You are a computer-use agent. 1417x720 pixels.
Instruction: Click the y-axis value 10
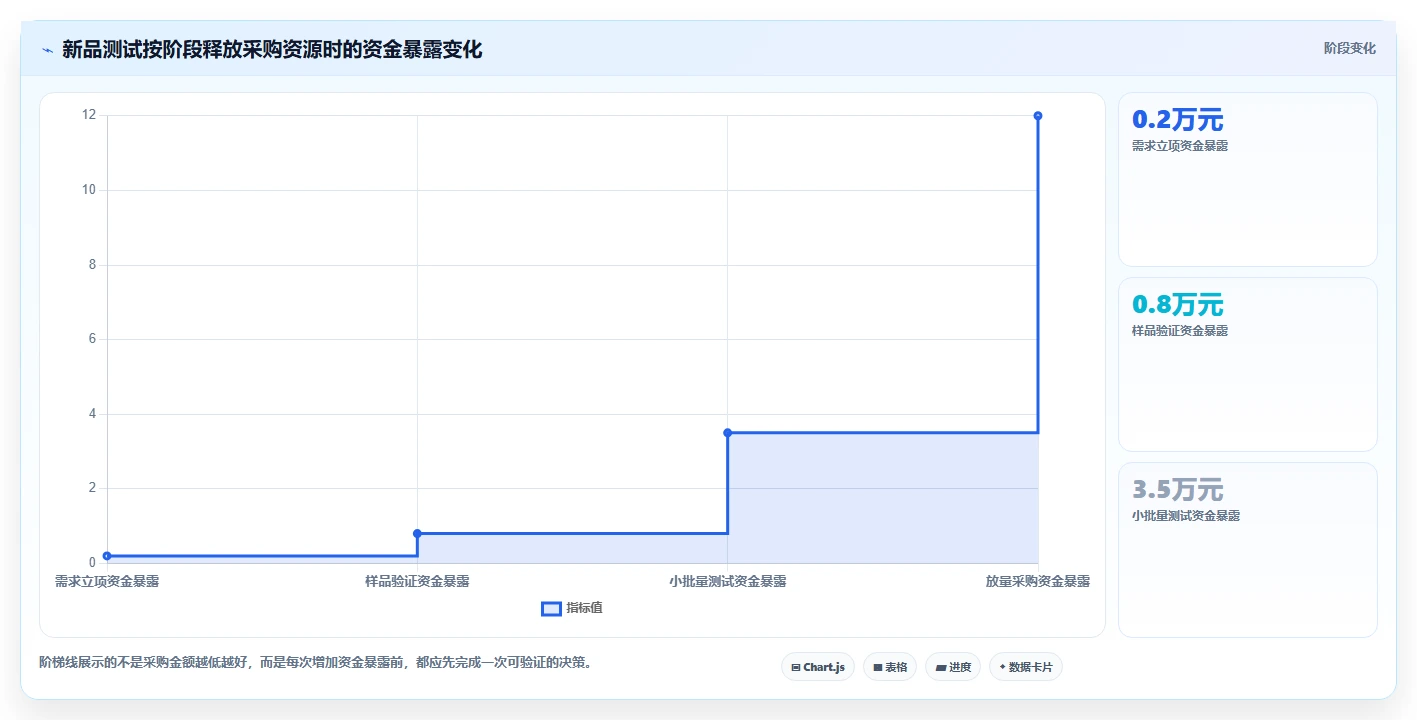point(89,190)
